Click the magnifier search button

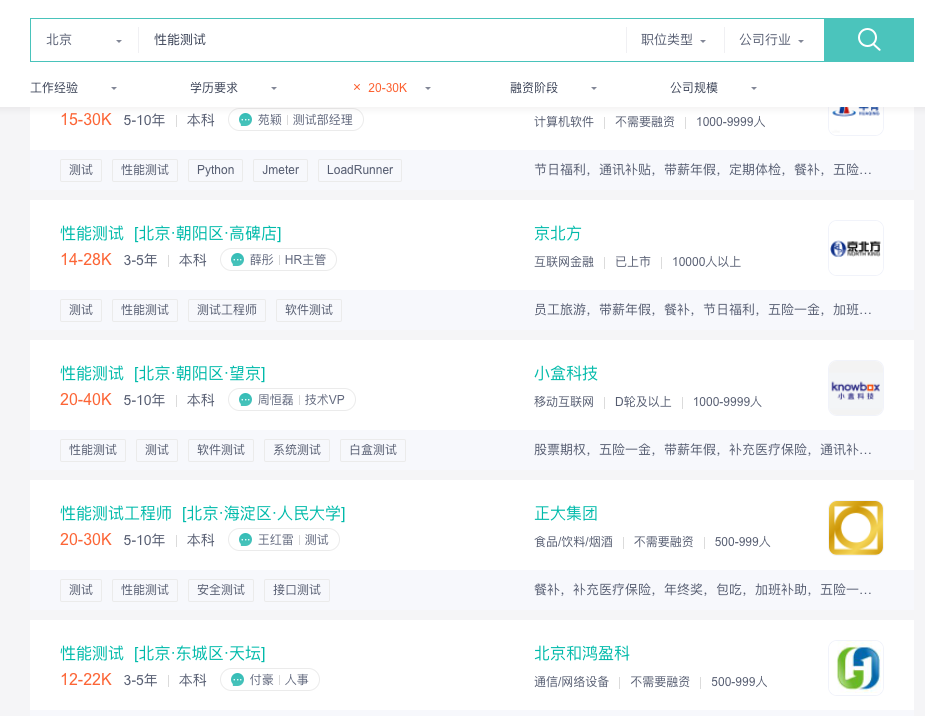868,40
